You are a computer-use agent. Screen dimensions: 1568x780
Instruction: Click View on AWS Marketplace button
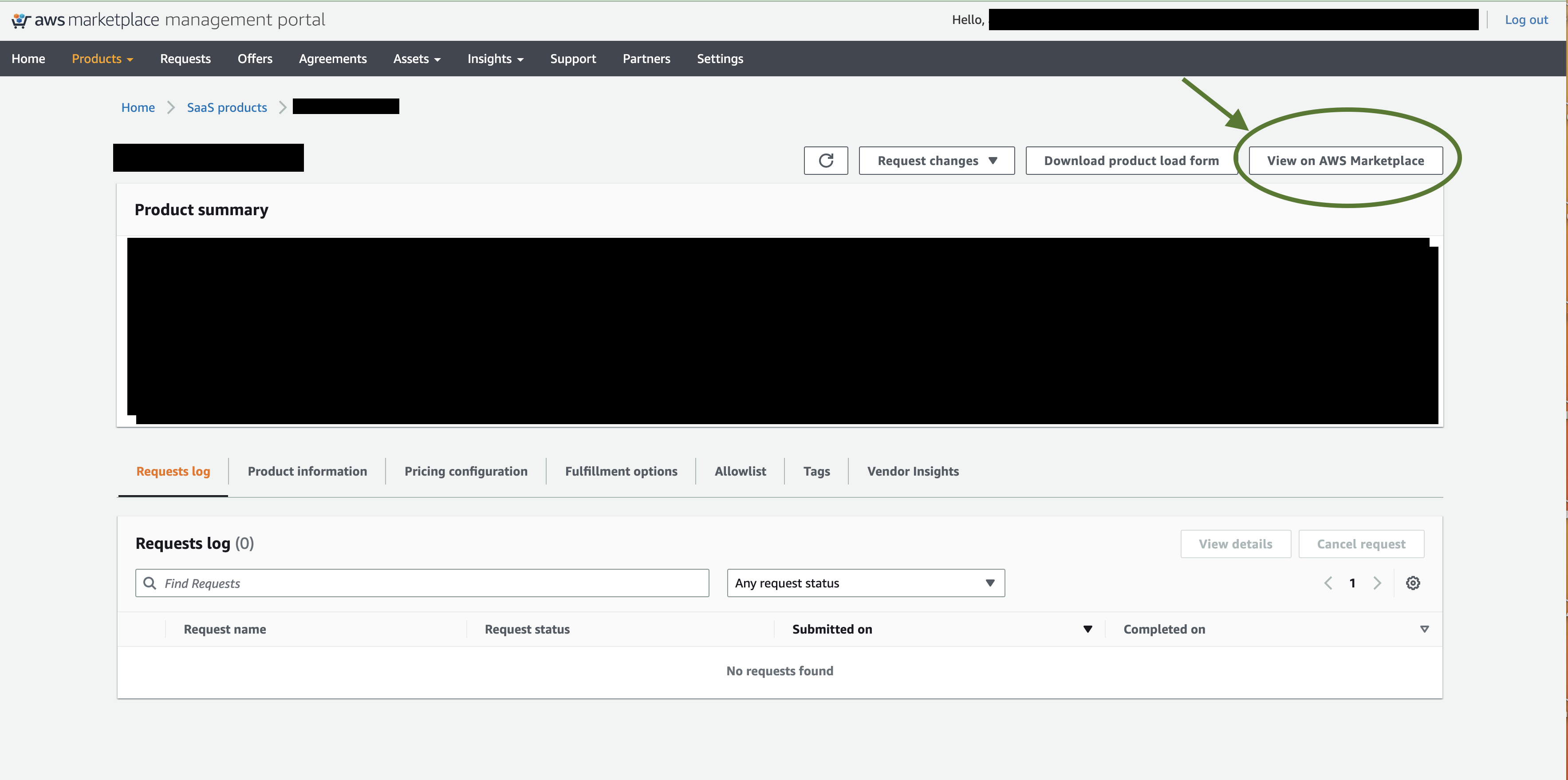click(x=1345, y=161)
